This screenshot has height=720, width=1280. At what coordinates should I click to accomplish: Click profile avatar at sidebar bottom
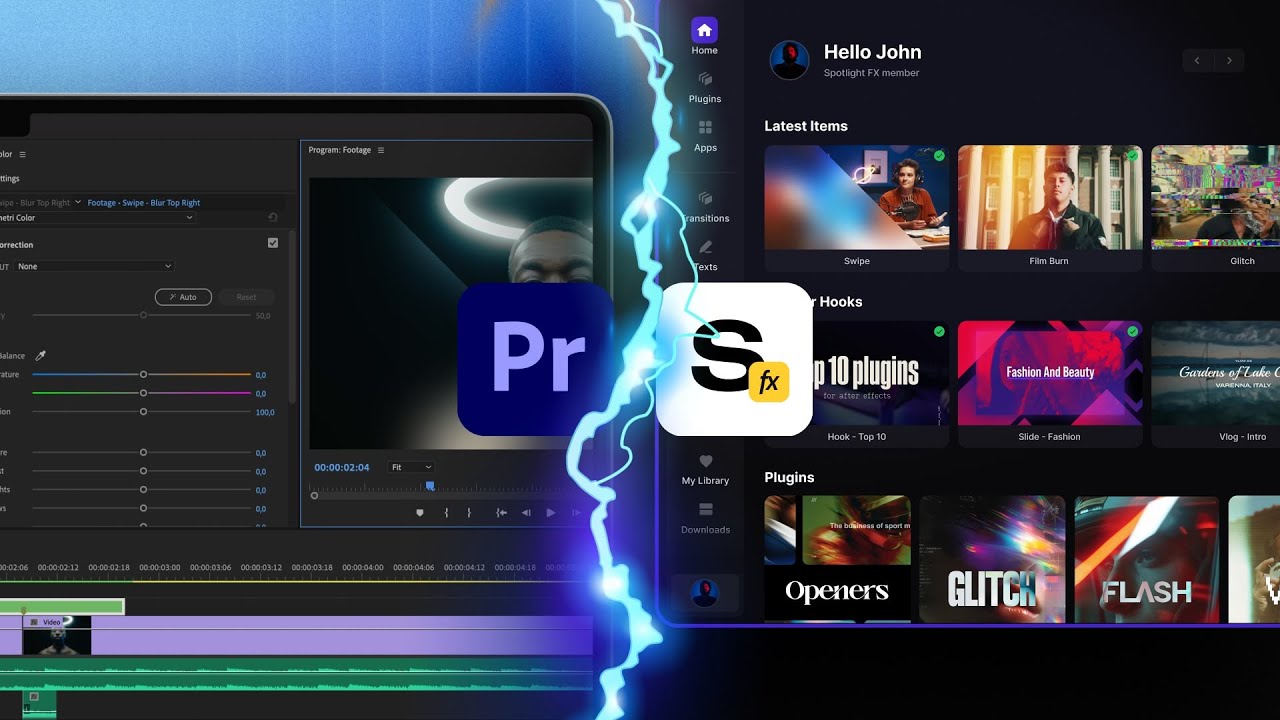pyautogui.click(x=704, y=593)
